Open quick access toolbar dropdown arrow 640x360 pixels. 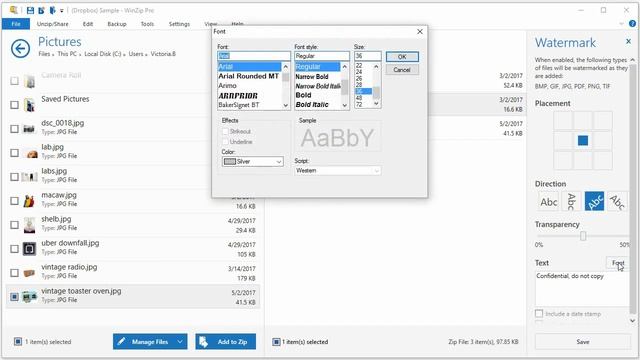(x=62, y=11)
